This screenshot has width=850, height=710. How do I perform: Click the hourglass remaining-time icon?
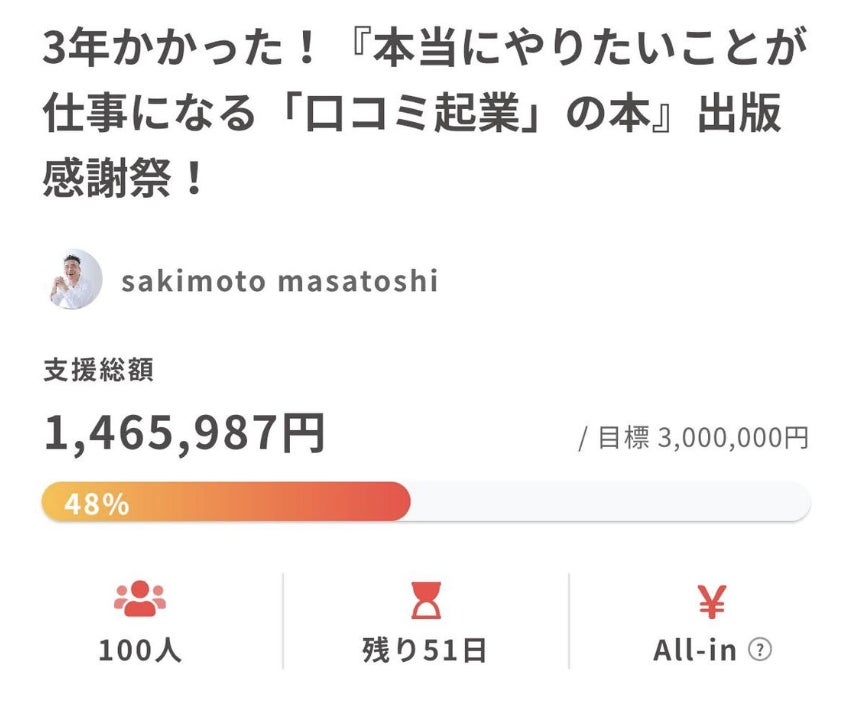(426, 601)
